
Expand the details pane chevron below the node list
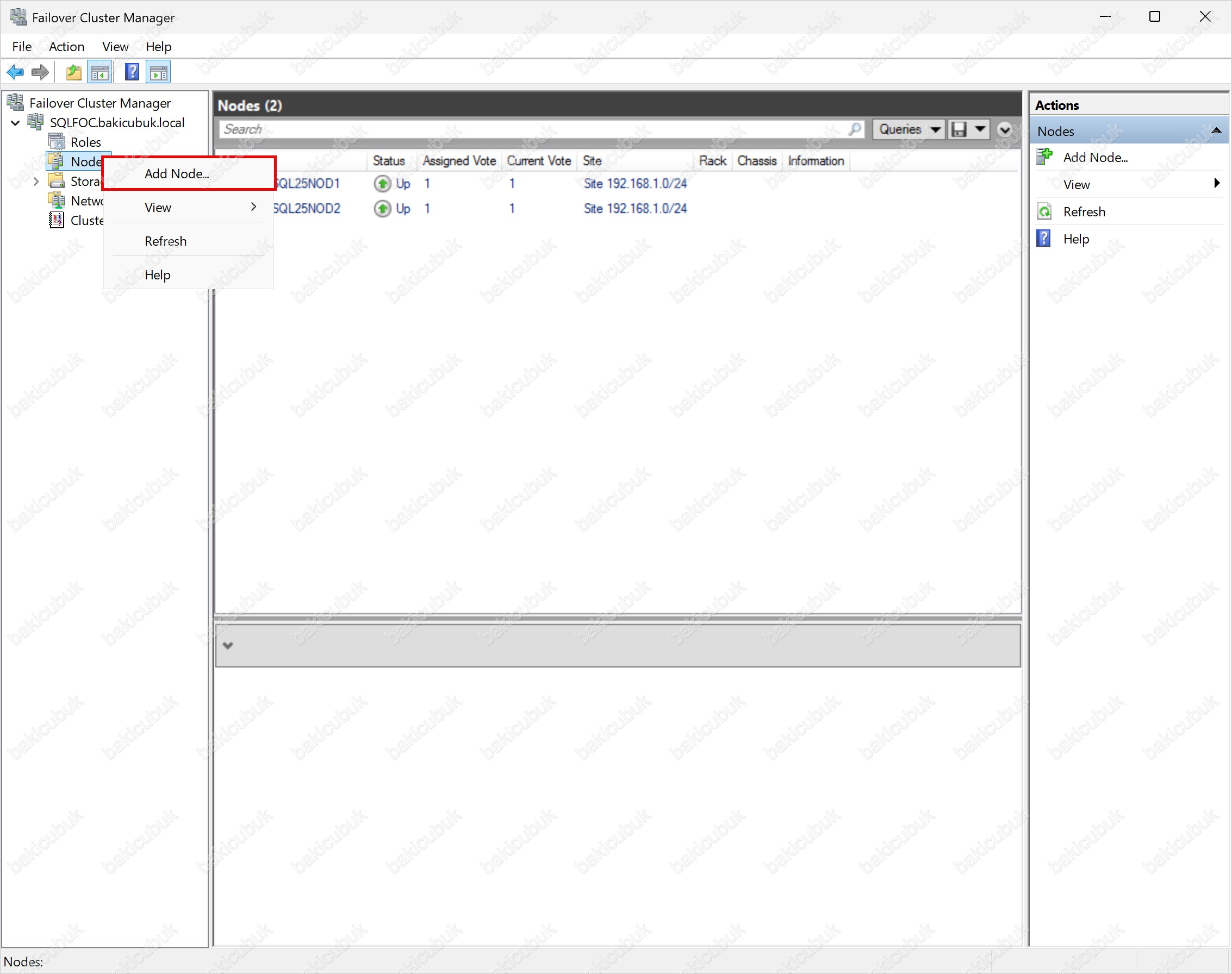pyautogui.click(x=228, y=646)
